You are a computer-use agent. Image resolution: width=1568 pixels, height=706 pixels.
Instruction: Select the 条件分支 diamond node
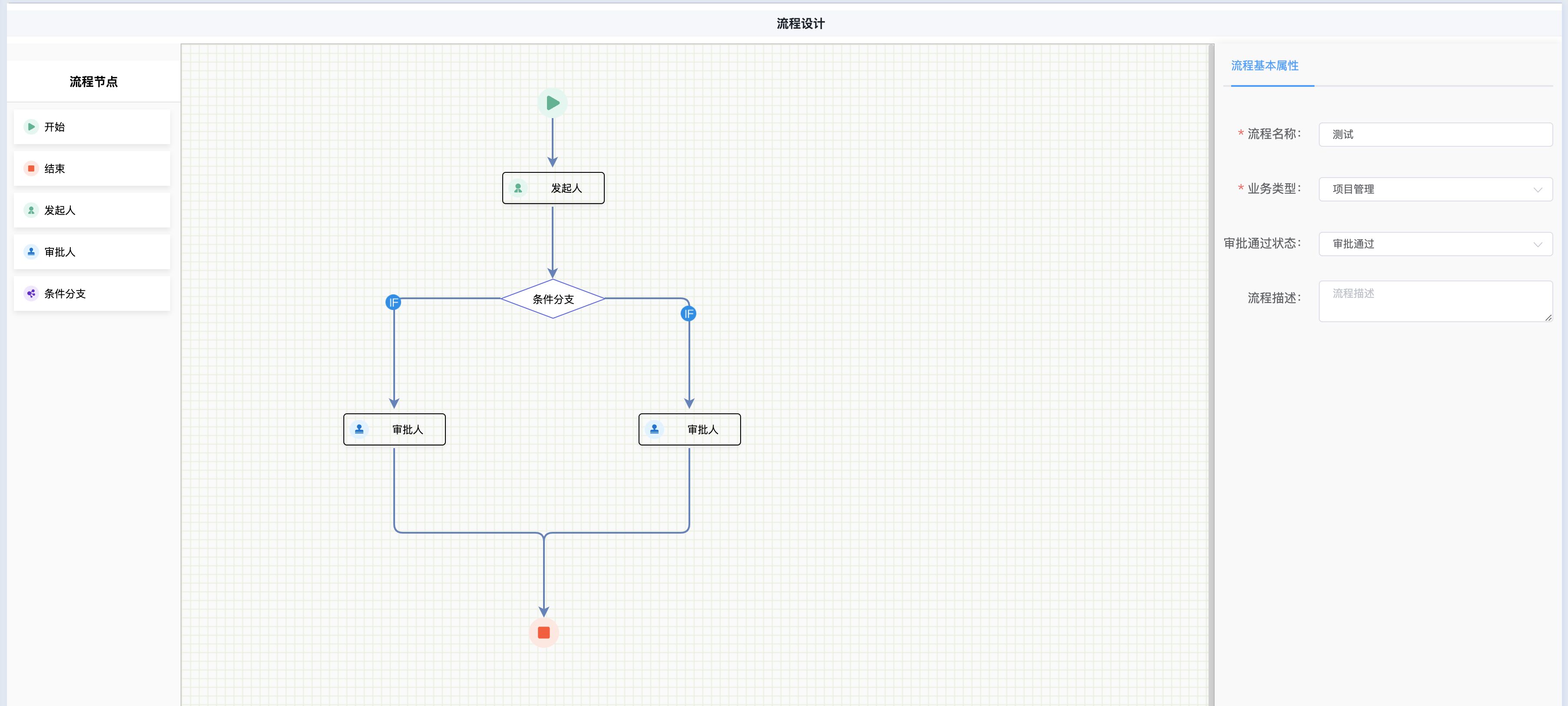tap(553, 299)
